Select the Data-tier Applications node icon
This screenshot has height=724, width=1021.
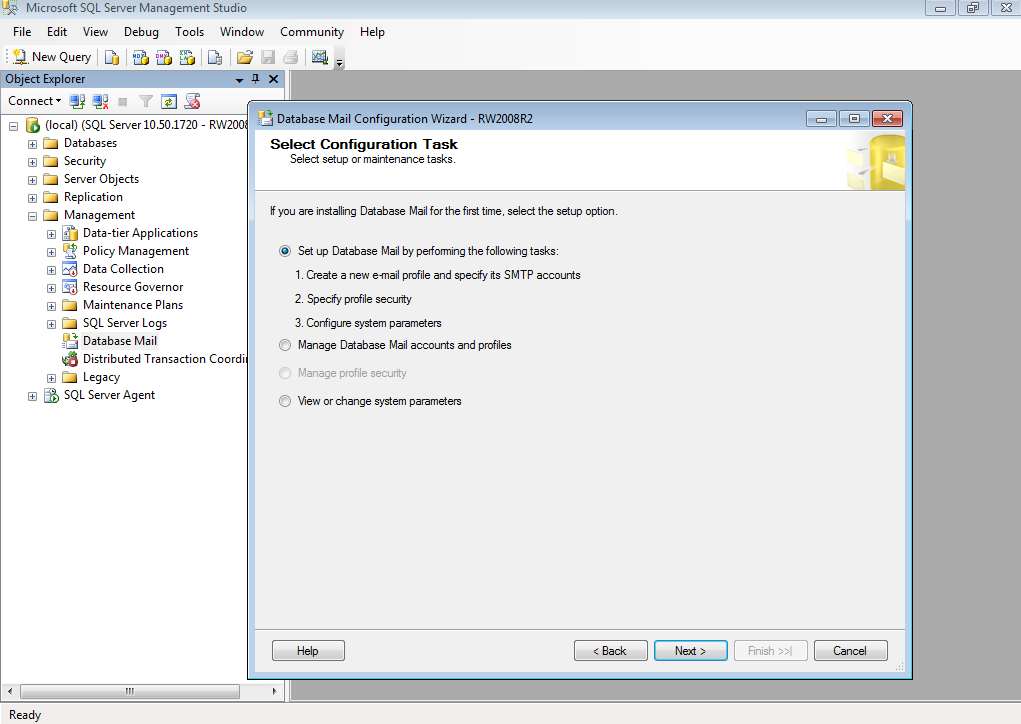point(70,233)
